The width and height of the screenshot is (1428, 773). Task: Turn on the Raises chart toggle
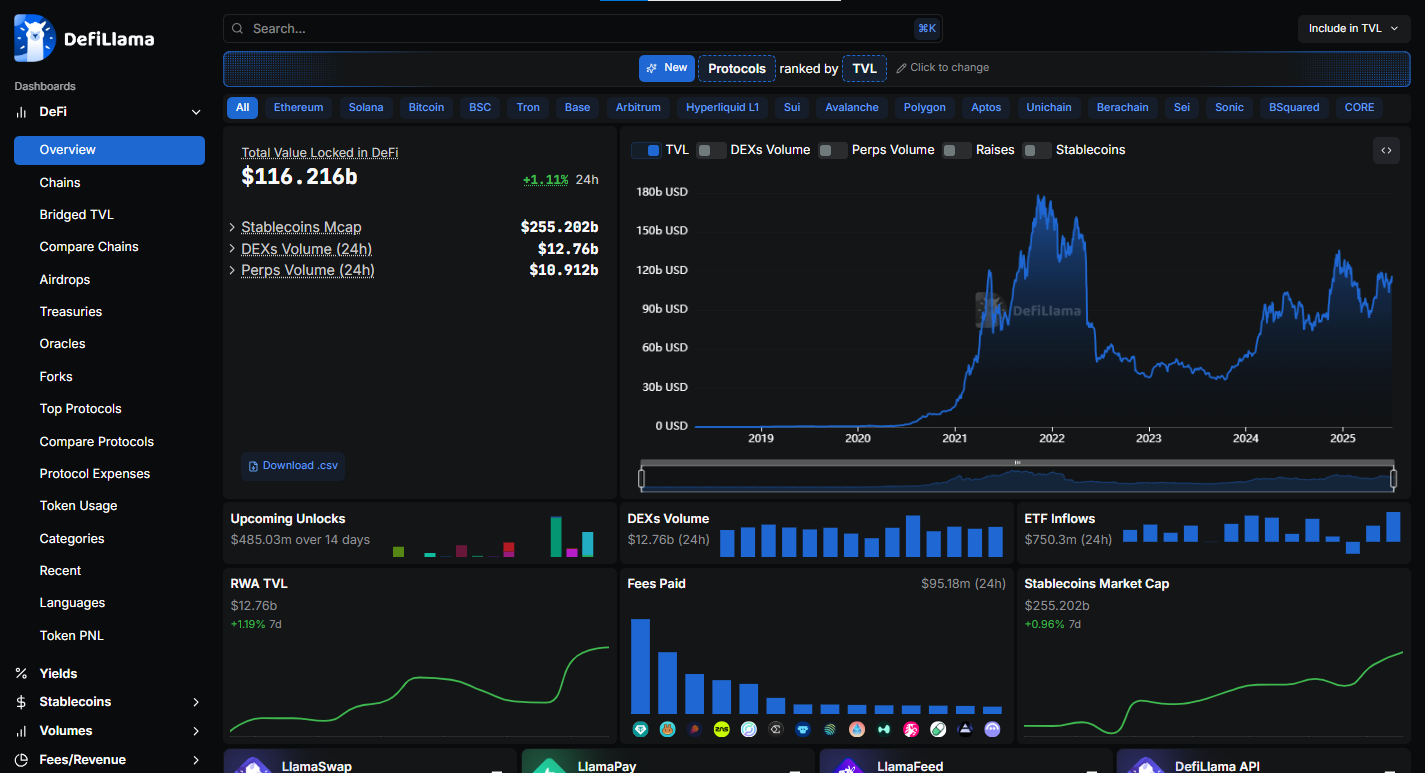[957, 150]
